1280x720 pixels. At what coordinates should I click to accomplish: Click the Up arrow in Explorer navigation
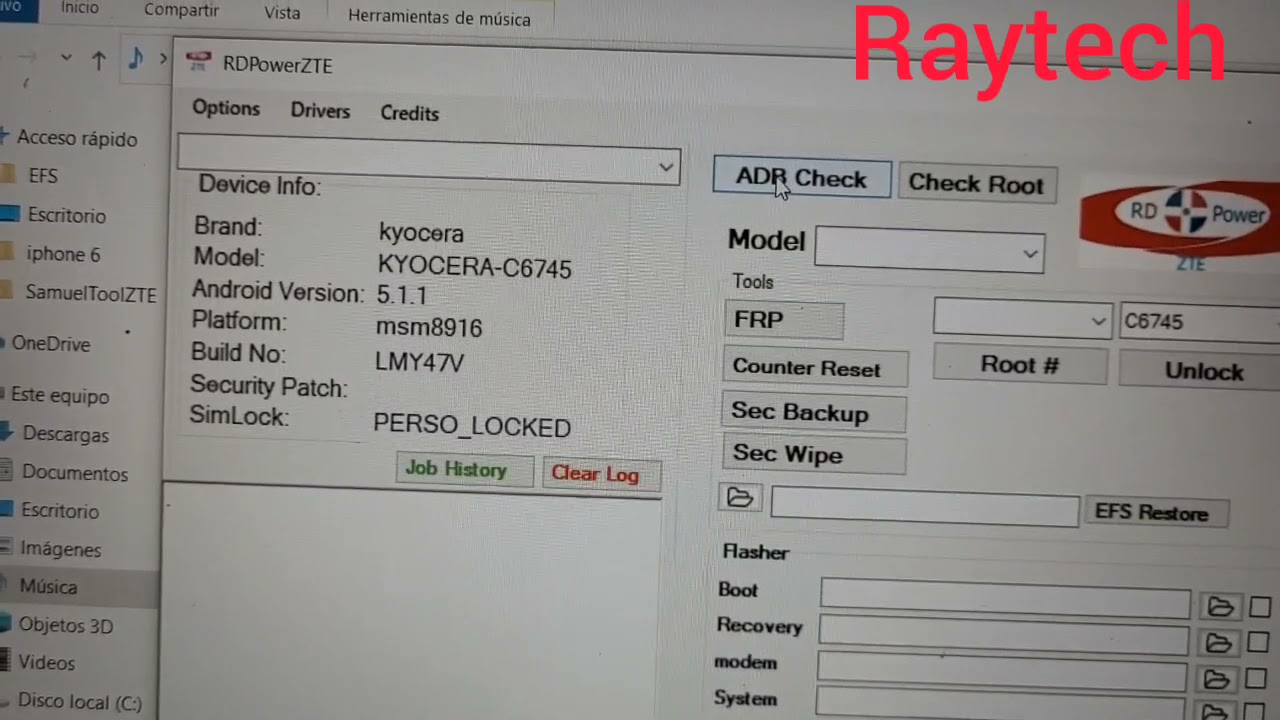point(98,61)
